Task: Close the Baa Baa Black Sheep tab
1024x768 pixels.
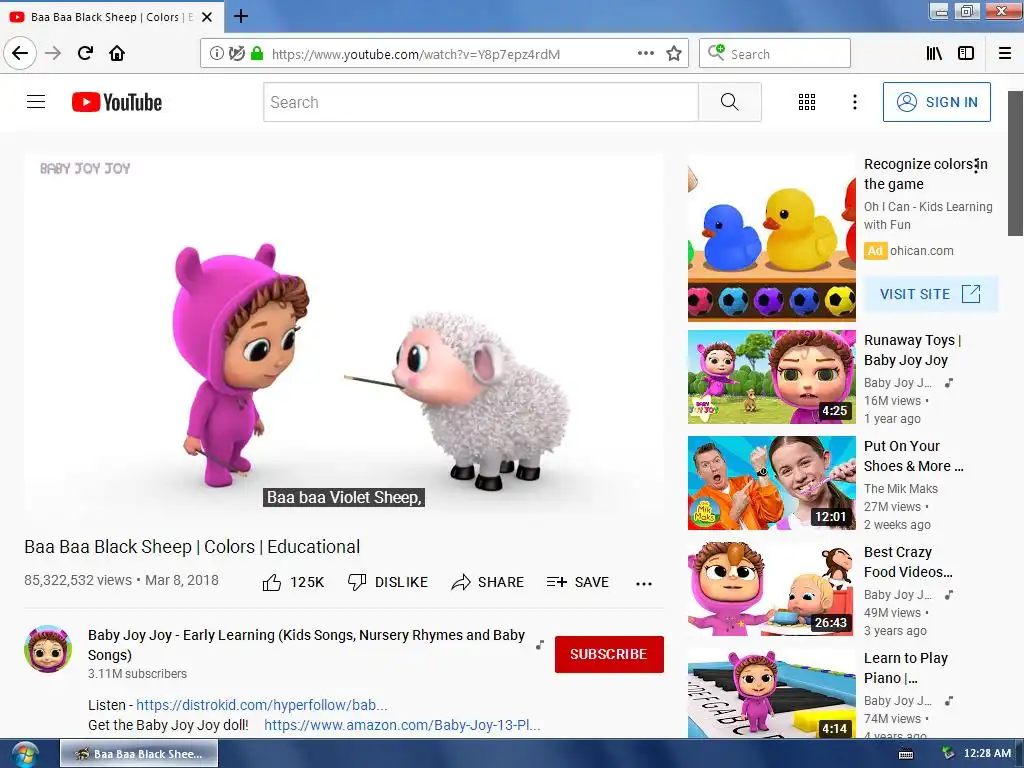Action: [x=207, y=17]
